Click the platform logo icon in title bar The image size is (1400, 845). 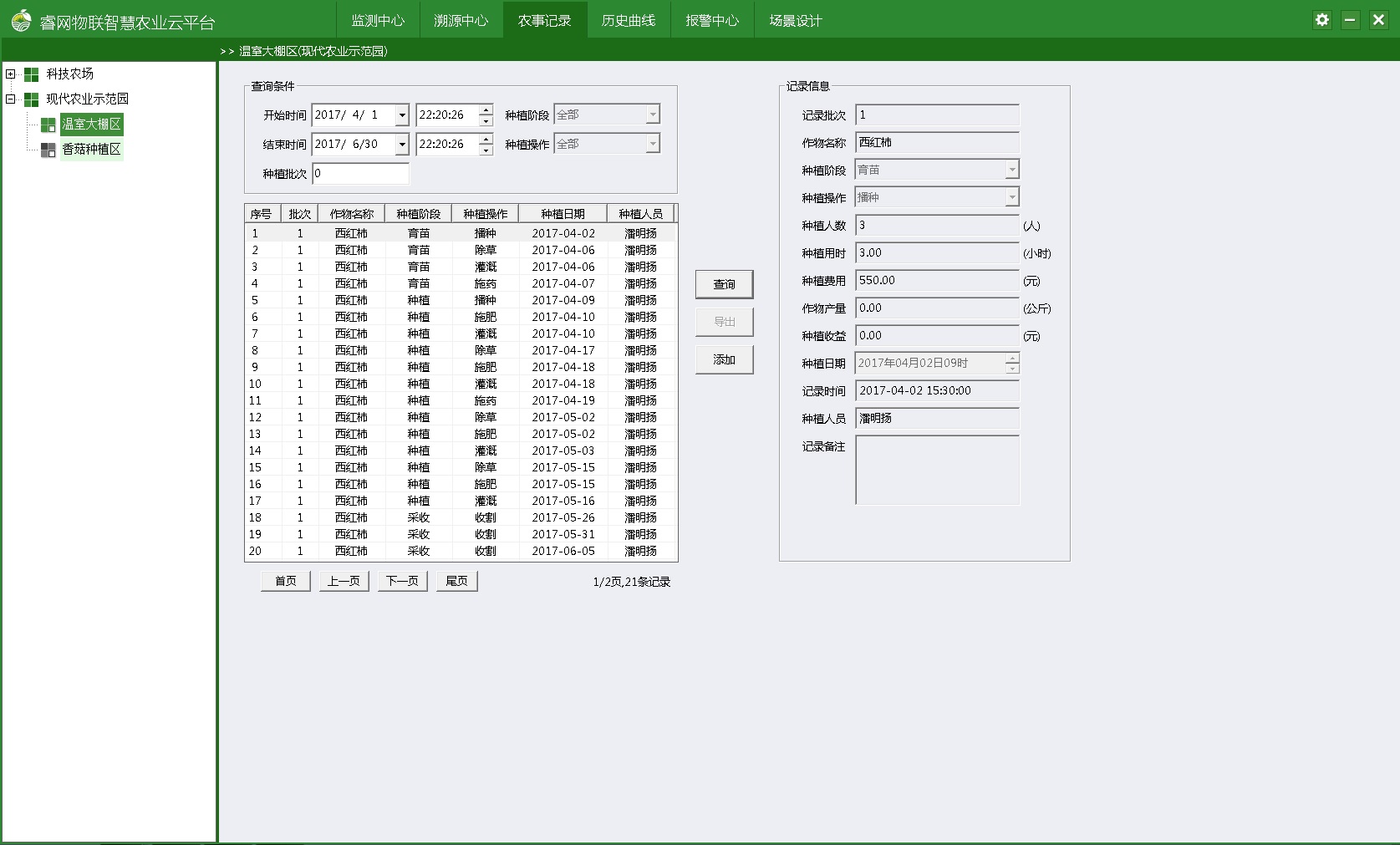(x=21, y=20)
